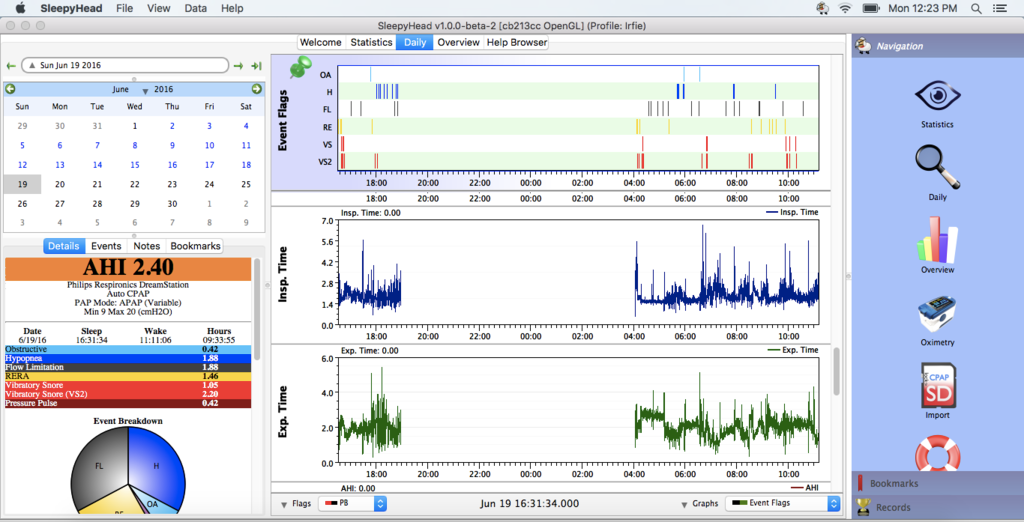Select June 12 in the calendar
The height and width of the screenshot is (522, 1024).
[22, 165]
